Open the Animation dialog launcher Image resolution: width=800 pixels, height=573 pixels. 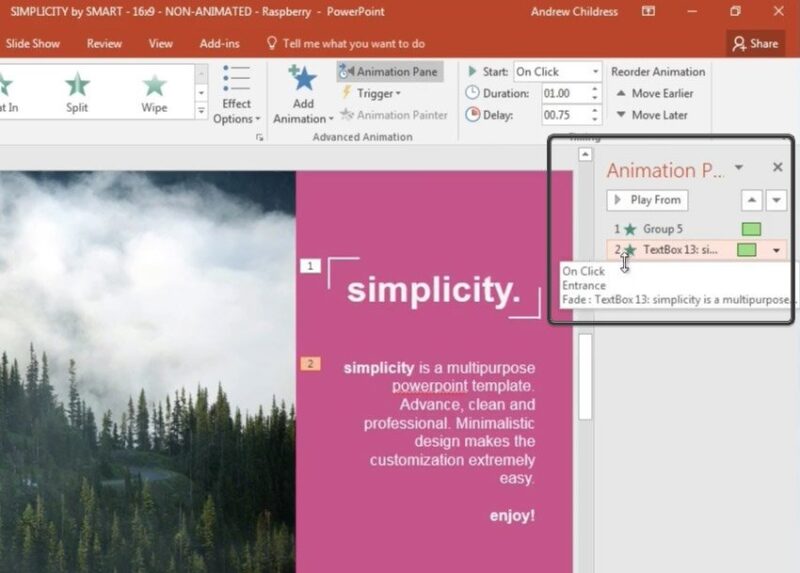pyautogui.click(x=260, y=137)
